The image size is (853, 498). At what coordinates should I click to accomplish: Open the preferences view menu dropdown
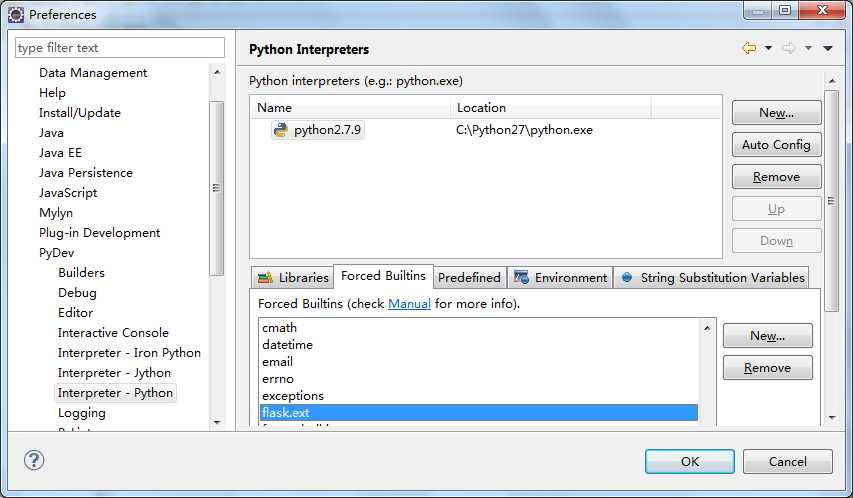coord(827,48)
